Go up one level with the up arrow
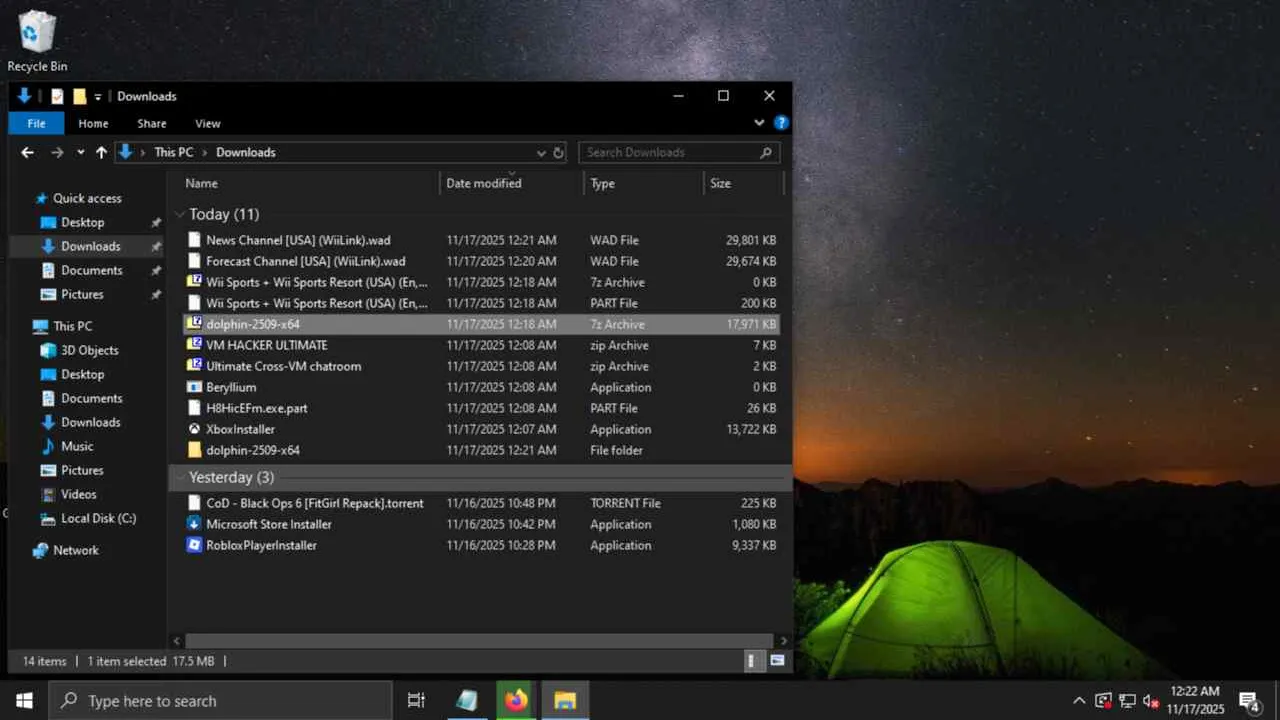 [x=101, y=152]
